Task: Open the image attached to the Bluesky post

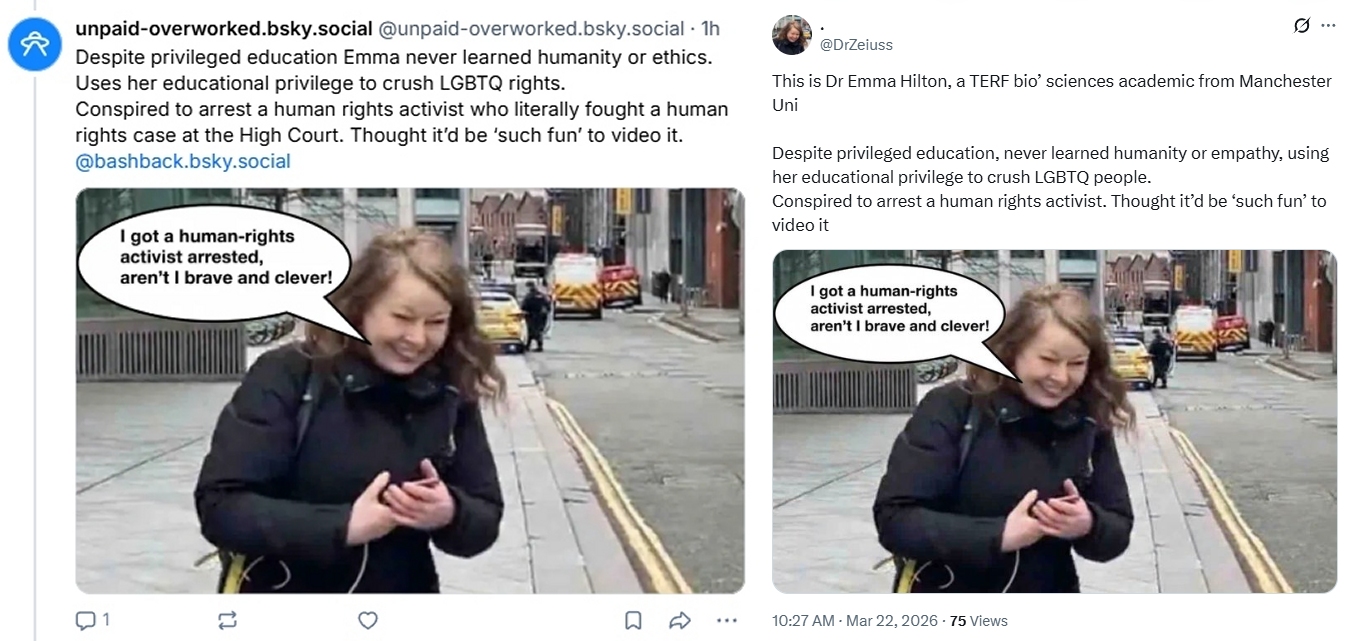Action: pyautogui.click(x=410, y=390)
